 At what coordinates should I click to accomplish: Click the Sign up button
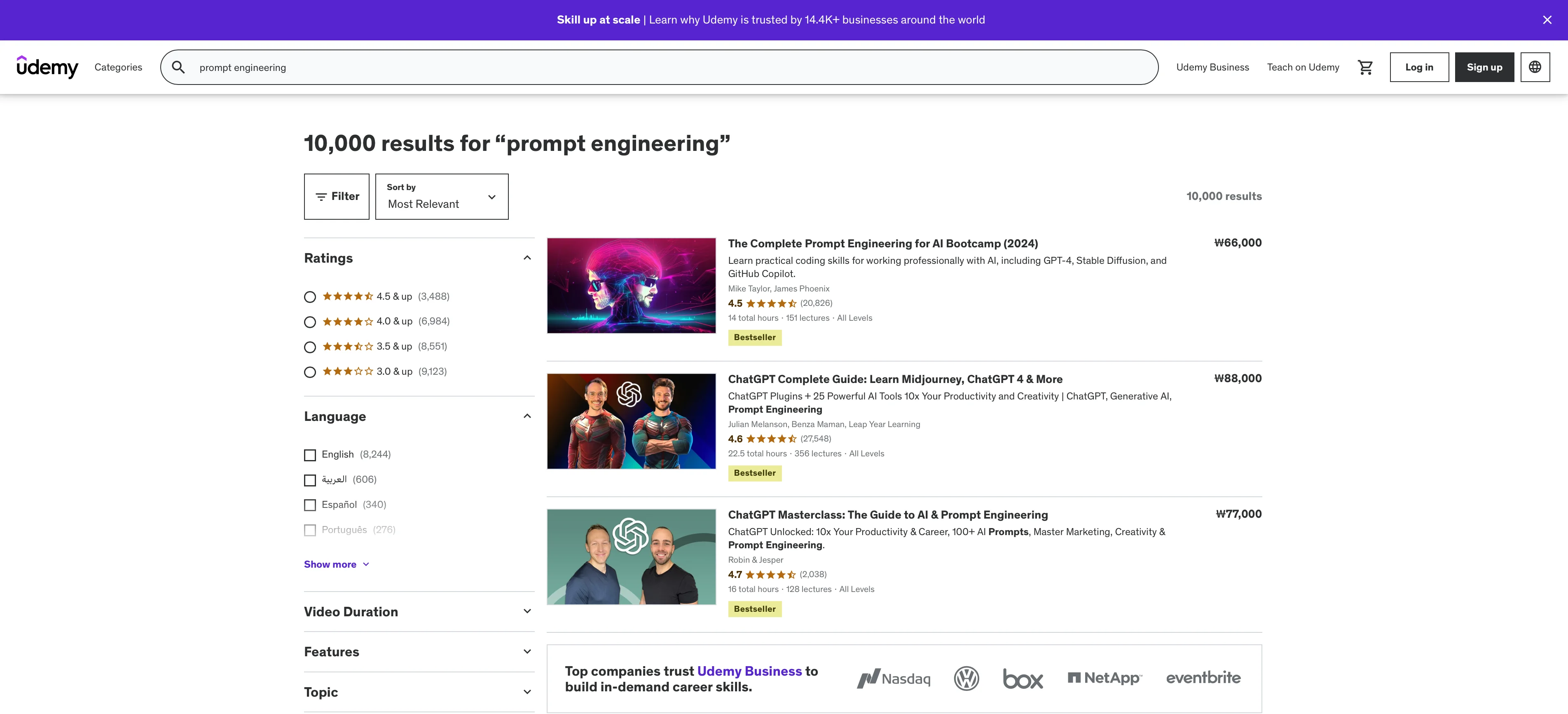click(x=1484, y=67)
